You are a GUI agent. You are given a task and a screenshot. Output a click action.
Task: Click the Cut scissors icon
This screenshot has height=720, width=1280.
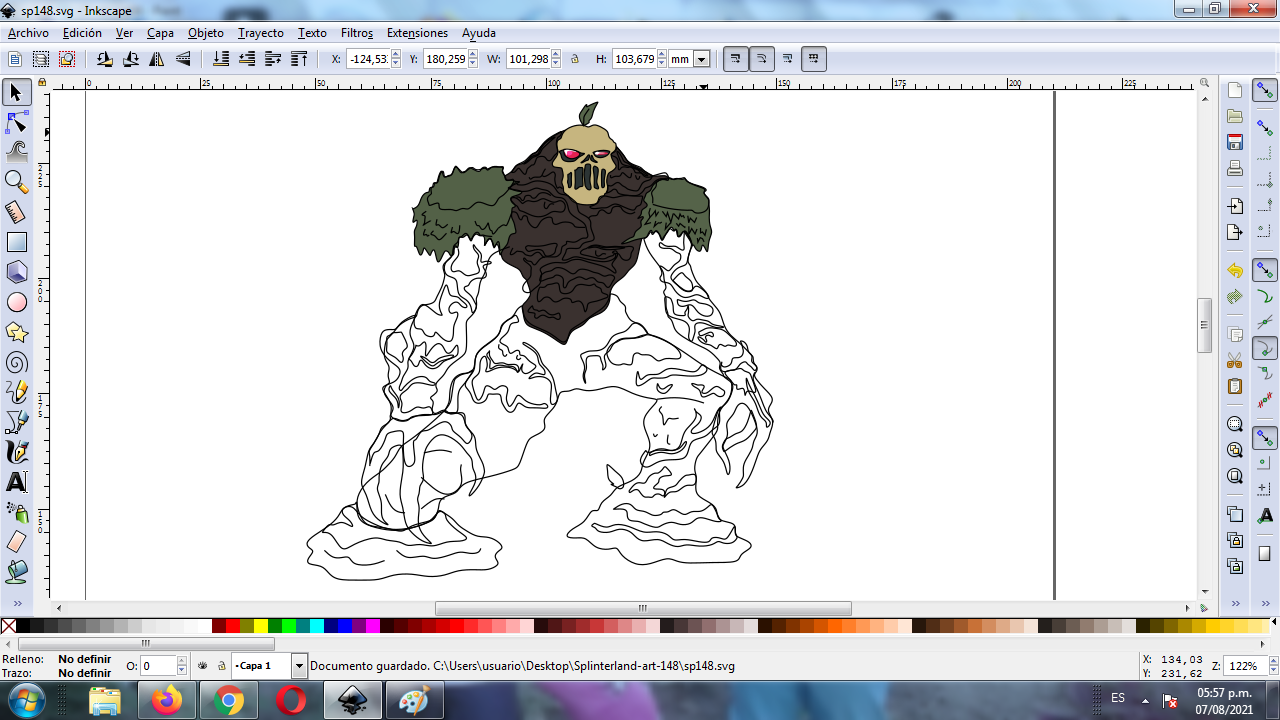[1235, 360]
